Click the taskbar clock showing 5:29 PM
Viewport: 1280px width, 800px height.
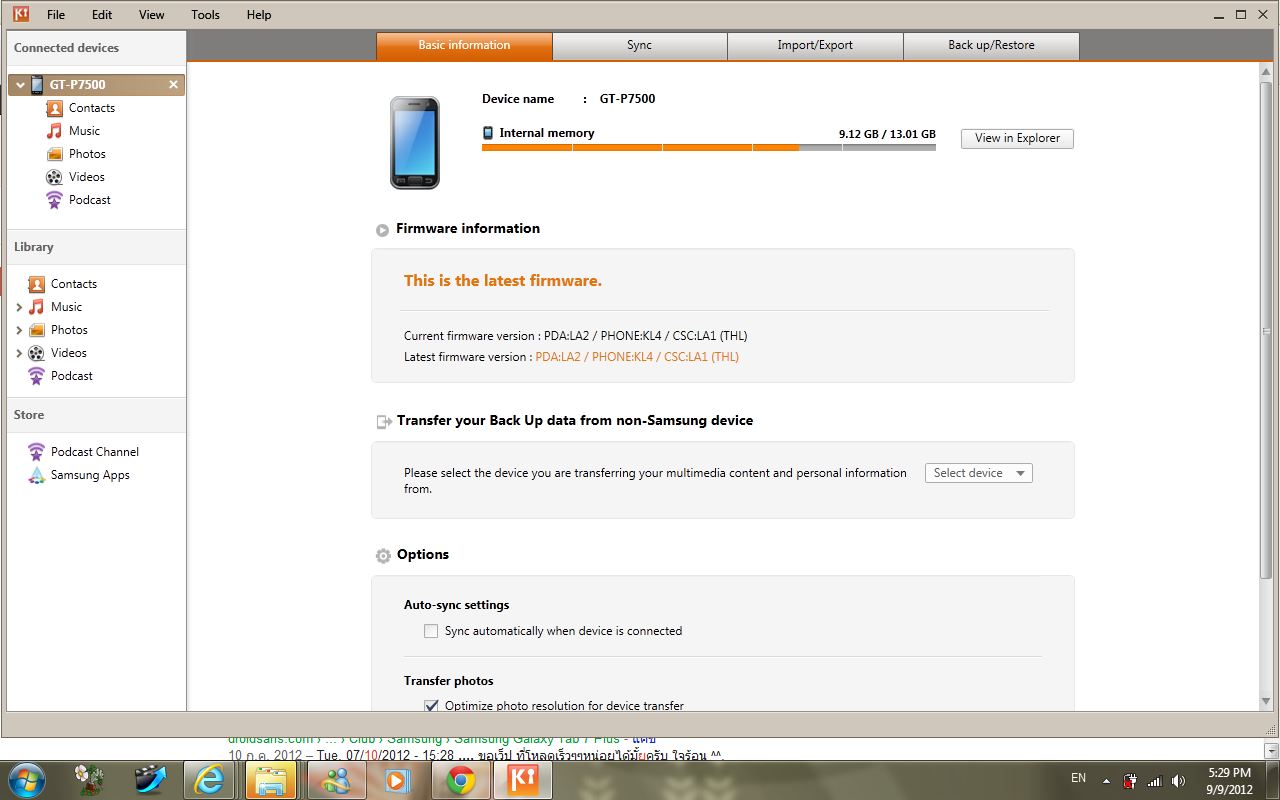pyautogui.click(x=1229, y=780)
